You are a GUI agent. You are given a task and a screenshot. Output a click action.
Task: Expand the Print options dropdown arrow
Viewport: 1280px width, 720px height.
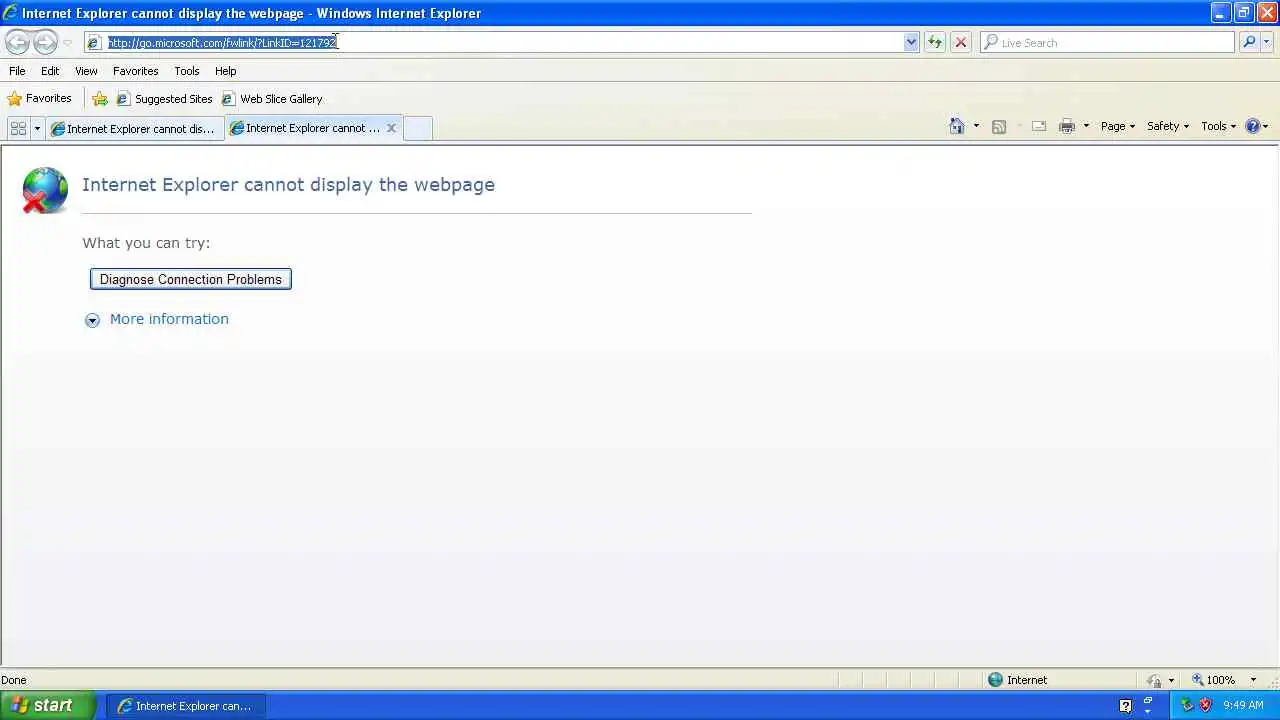(x=1086, y=126)
